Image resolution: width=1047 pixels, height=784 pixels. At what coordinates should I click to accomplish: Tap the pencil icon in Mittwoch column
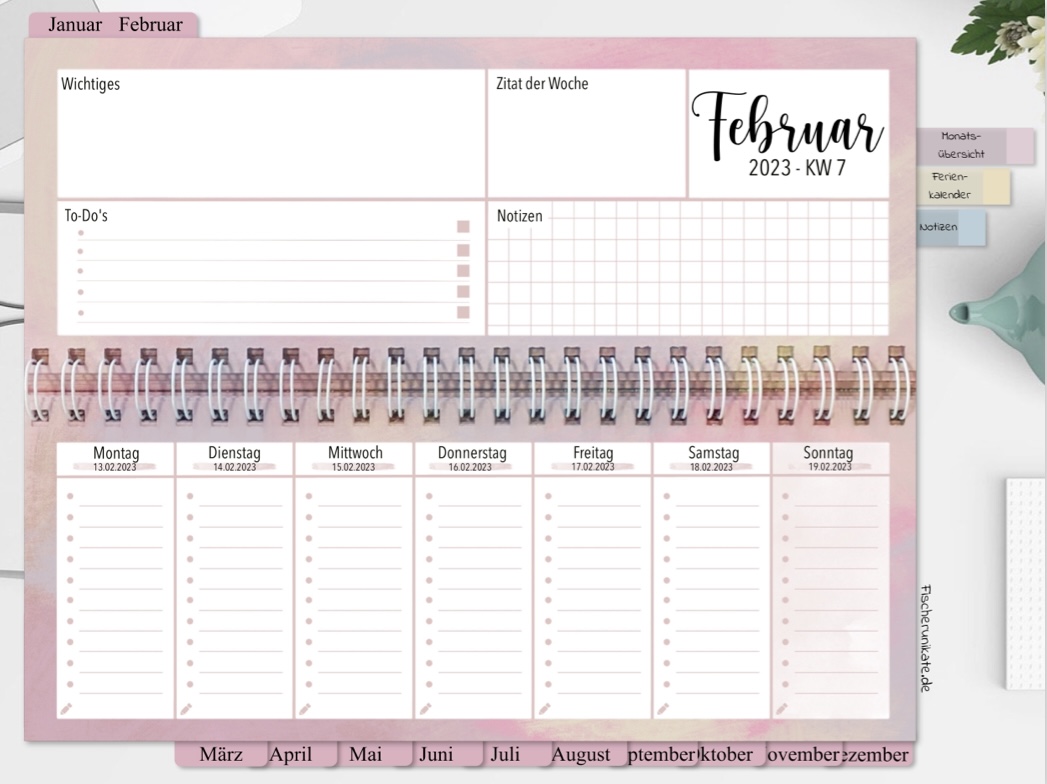(x=305, y=708)
